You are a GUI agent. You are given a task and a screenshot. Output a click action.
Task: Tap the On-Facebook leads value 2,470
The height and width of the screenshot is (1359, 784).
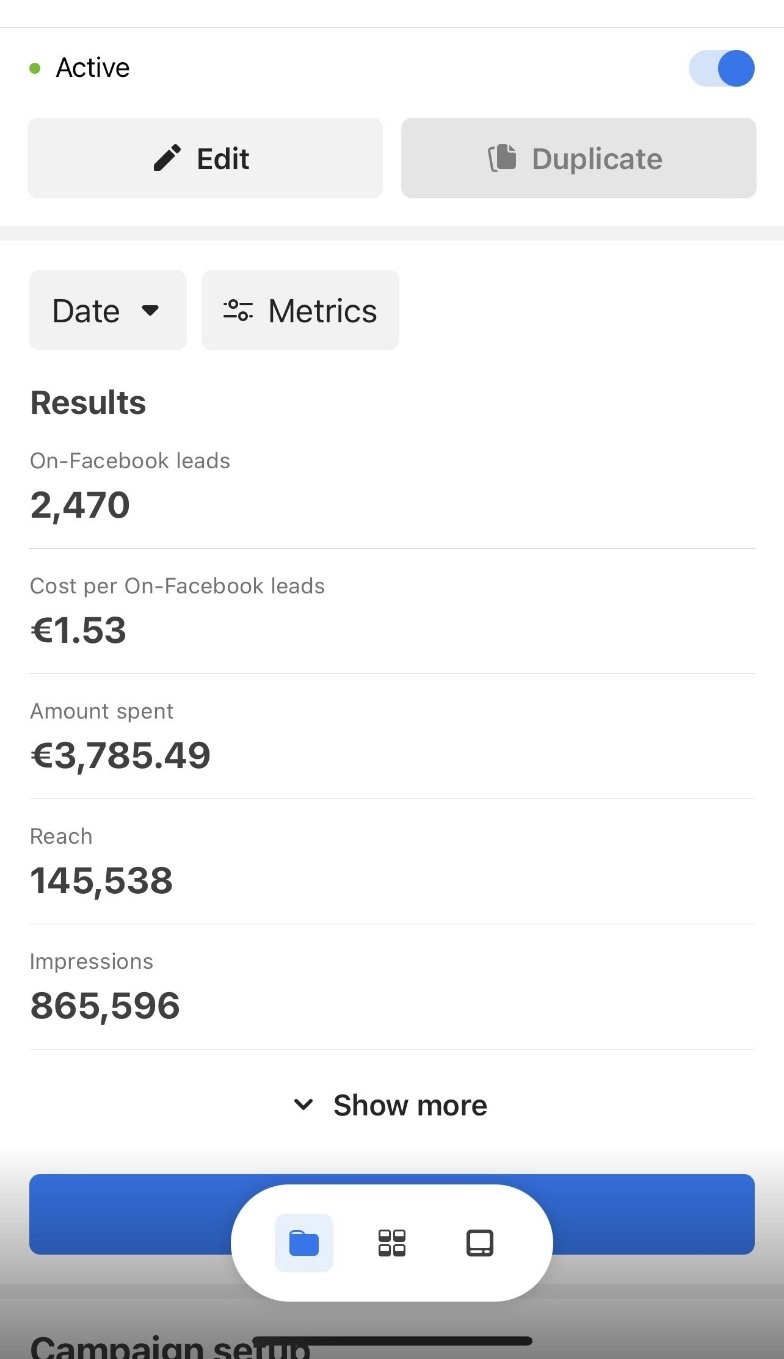click(80, 505)
